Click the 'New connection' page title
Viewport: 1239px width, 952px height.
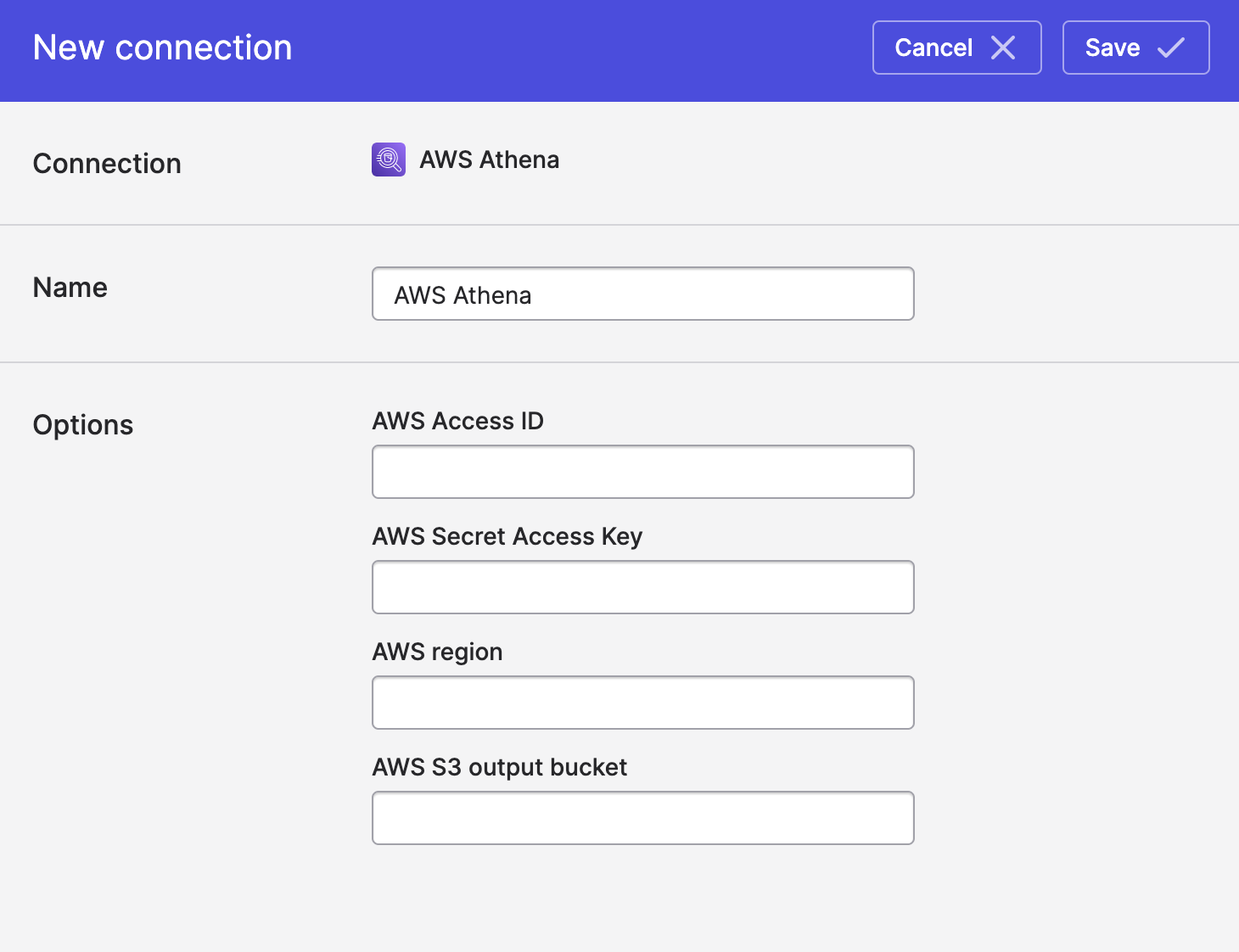162,48
